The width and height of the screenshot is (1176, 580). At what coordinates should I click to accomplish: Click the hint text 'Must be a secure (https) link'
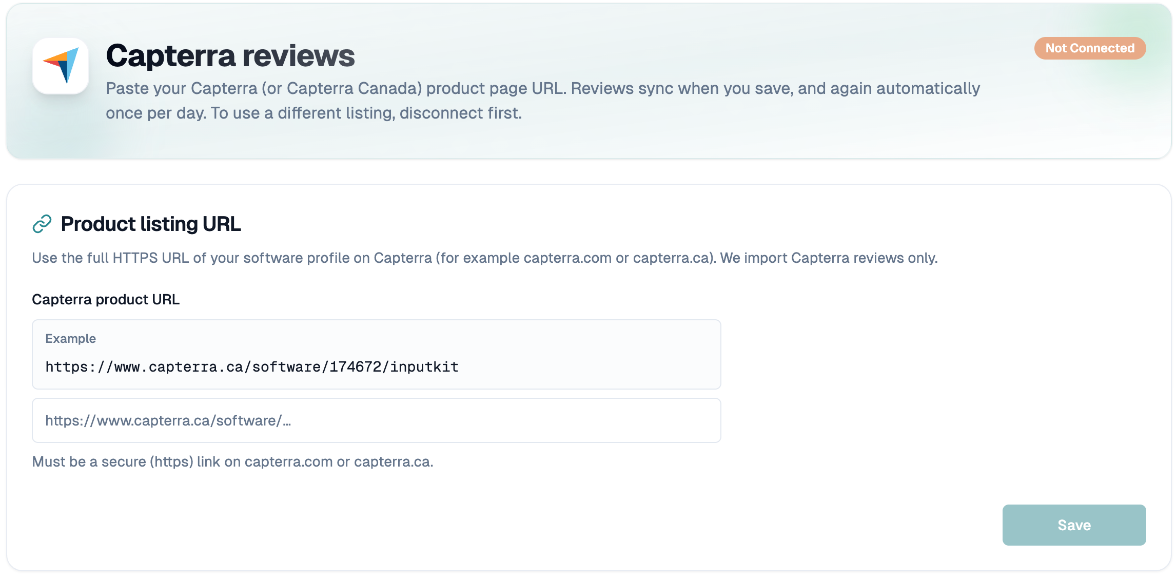[233, 461]
